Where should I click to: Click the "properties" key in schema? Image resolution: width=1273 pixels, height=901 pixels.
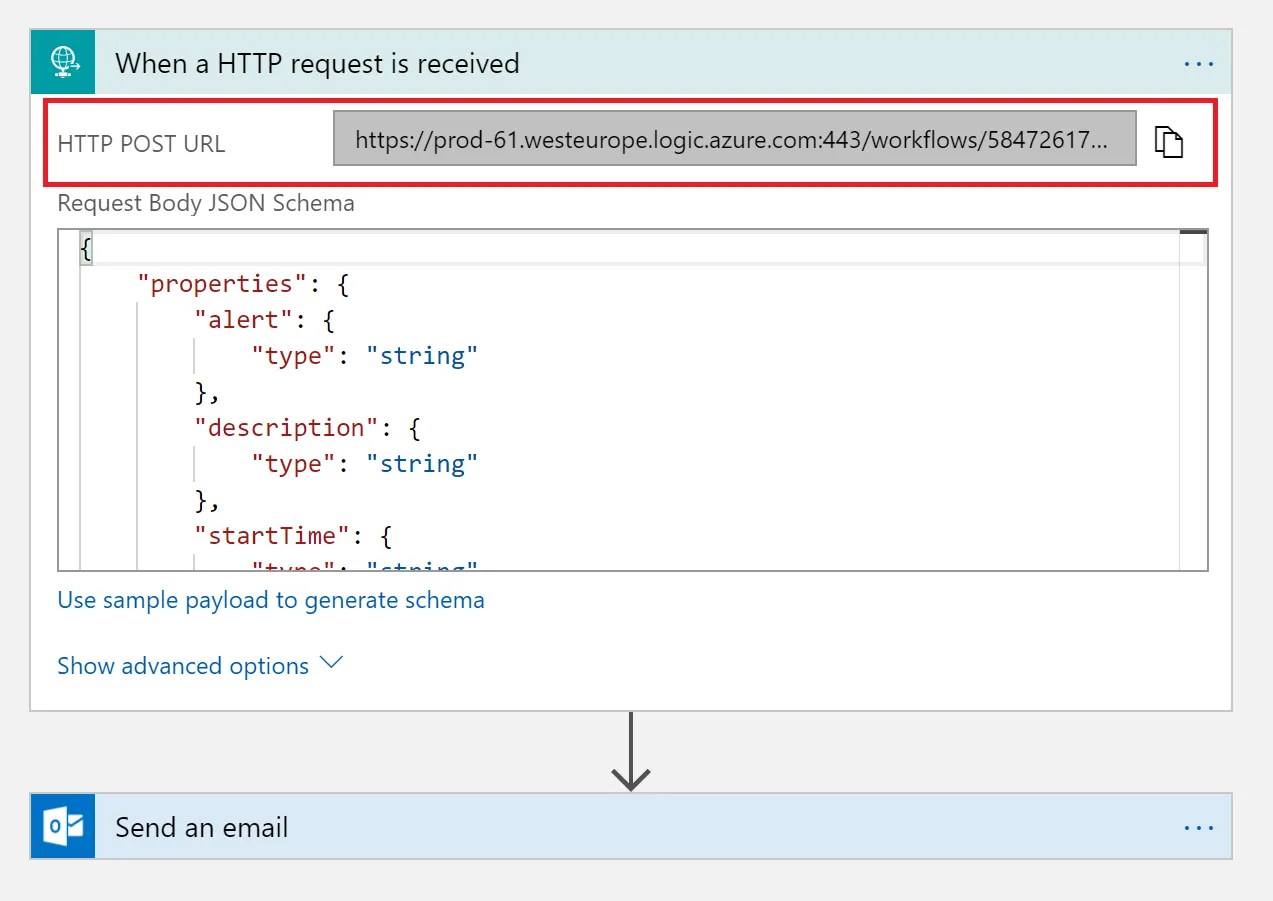[221, 284]
